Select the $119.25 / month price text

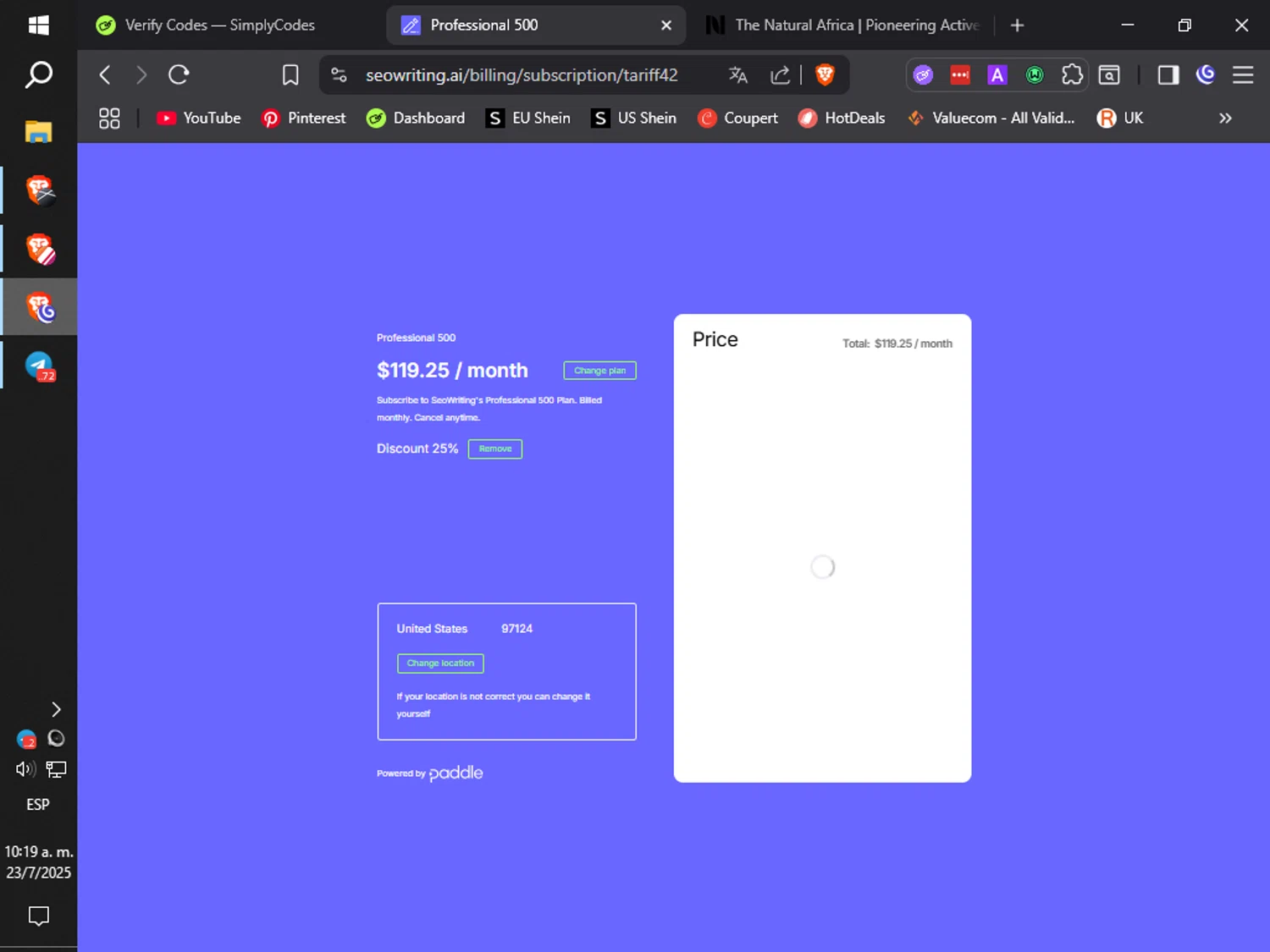coord(452,371)
